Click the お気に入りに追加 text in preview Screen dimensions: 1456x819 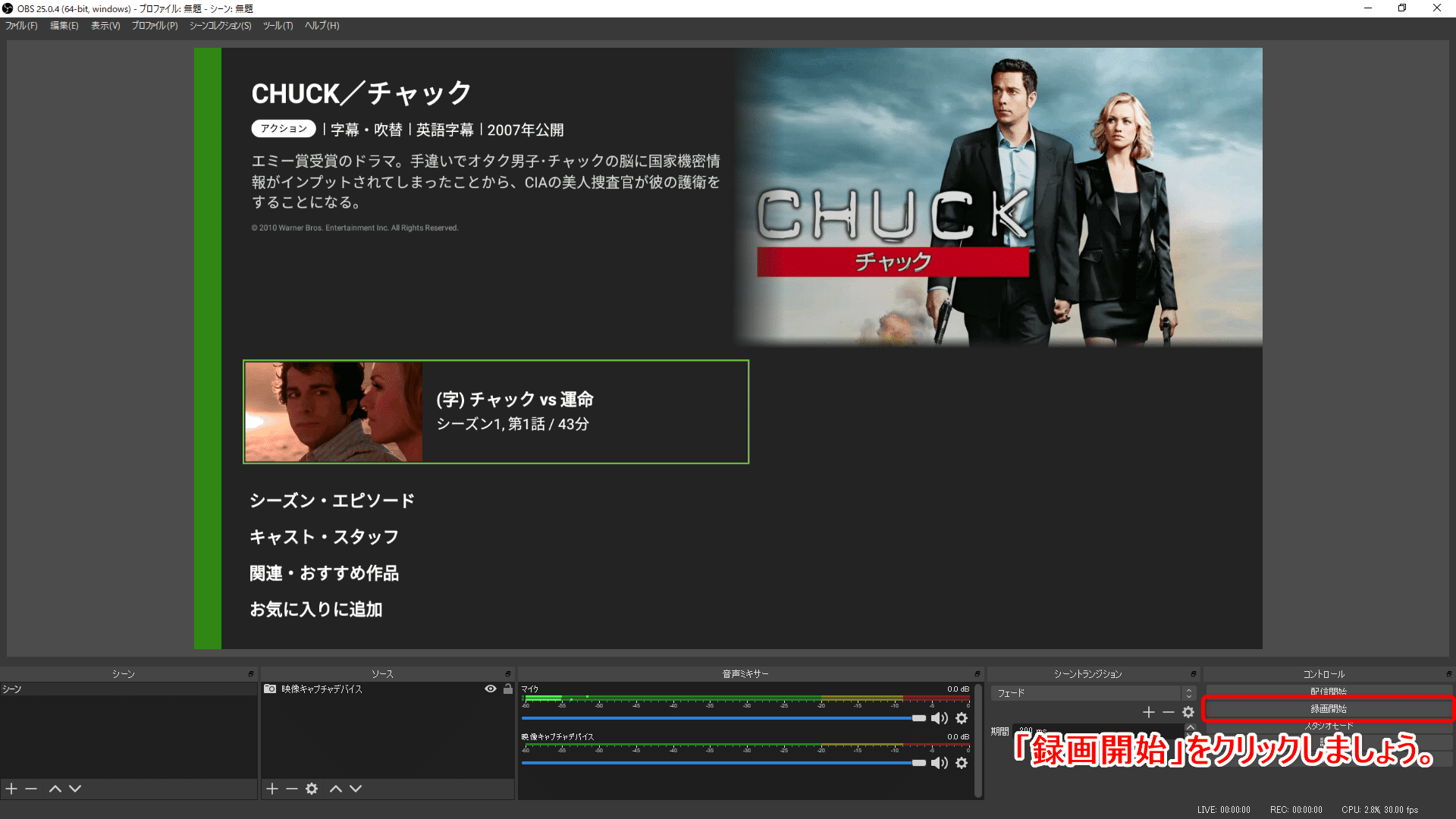click(316, 610)
